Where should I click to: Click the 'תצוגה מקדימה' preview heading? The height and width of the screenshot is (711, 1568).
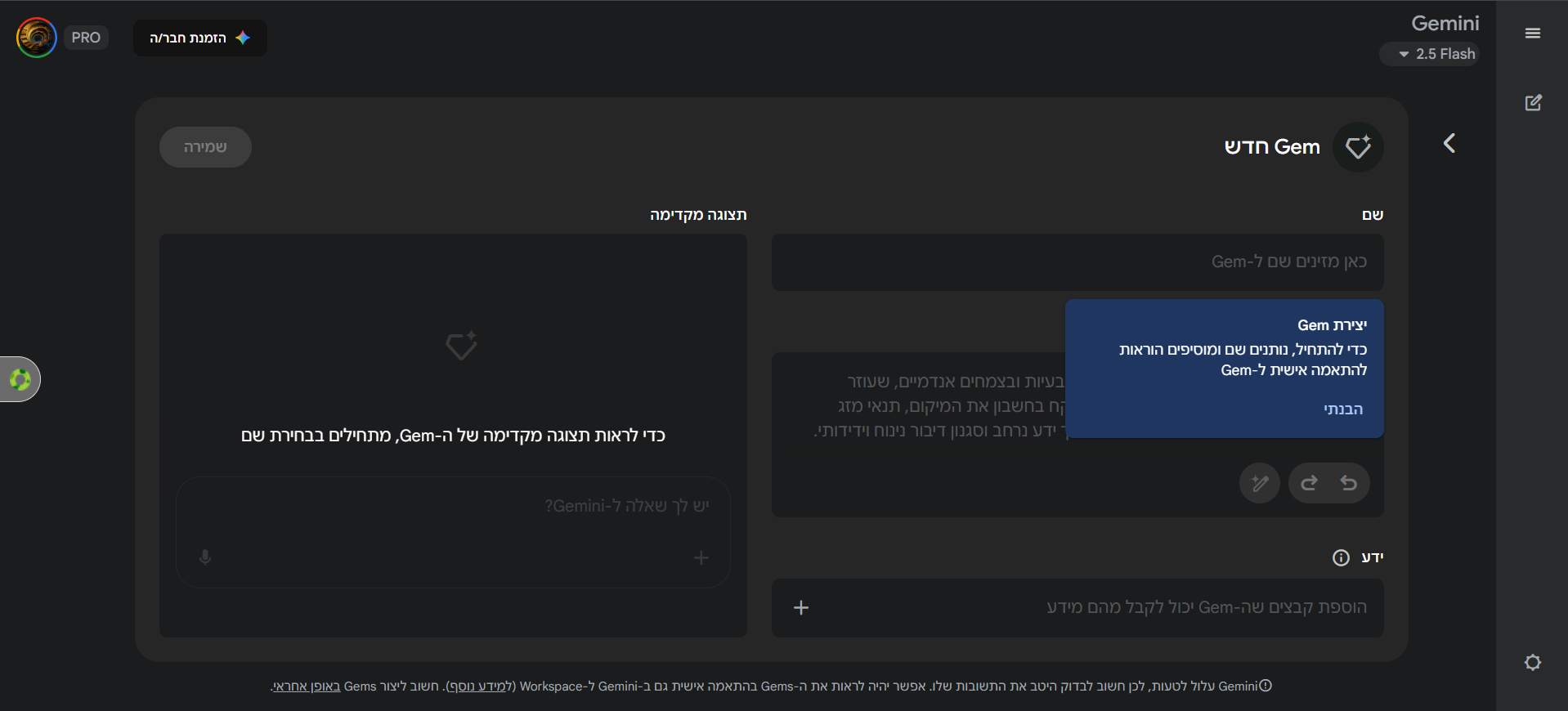pos(698,215)
